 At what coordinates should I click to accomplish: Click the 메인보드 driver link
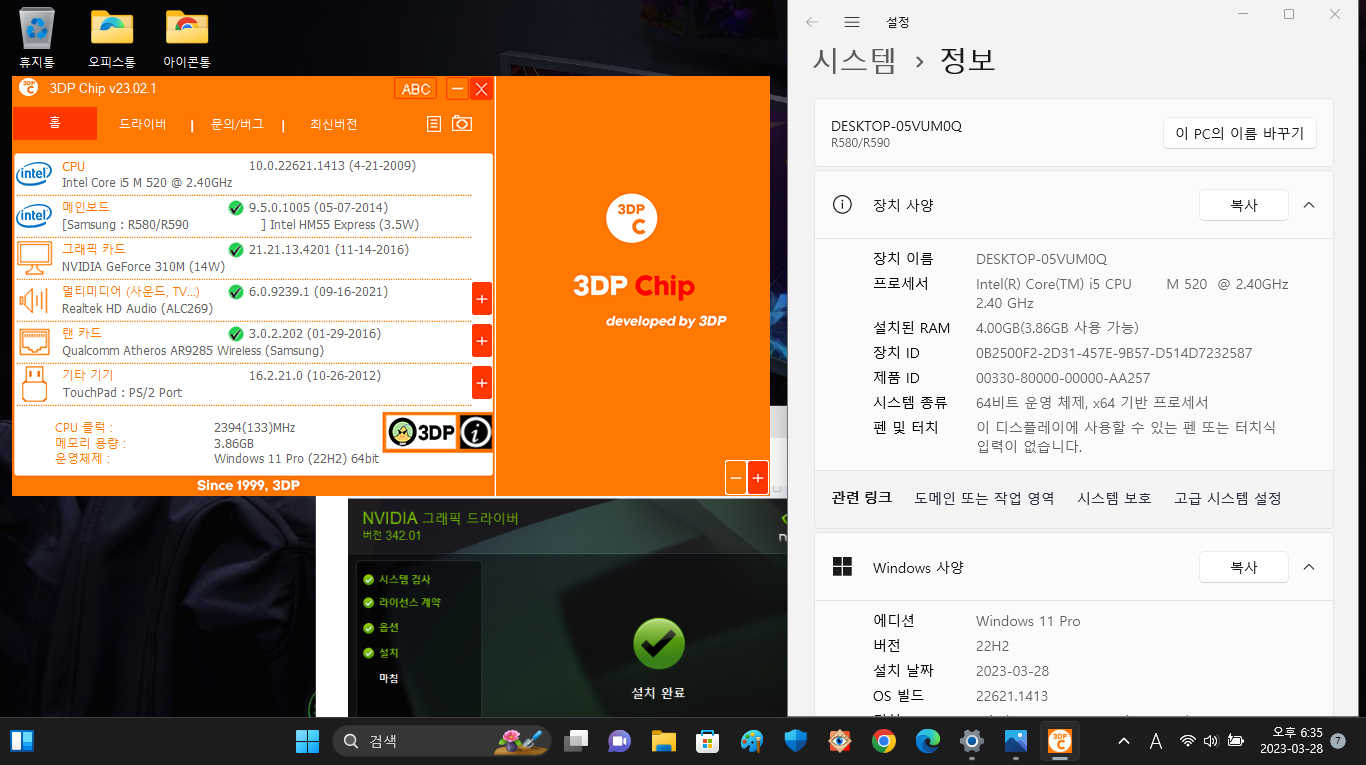click(86, 208)
